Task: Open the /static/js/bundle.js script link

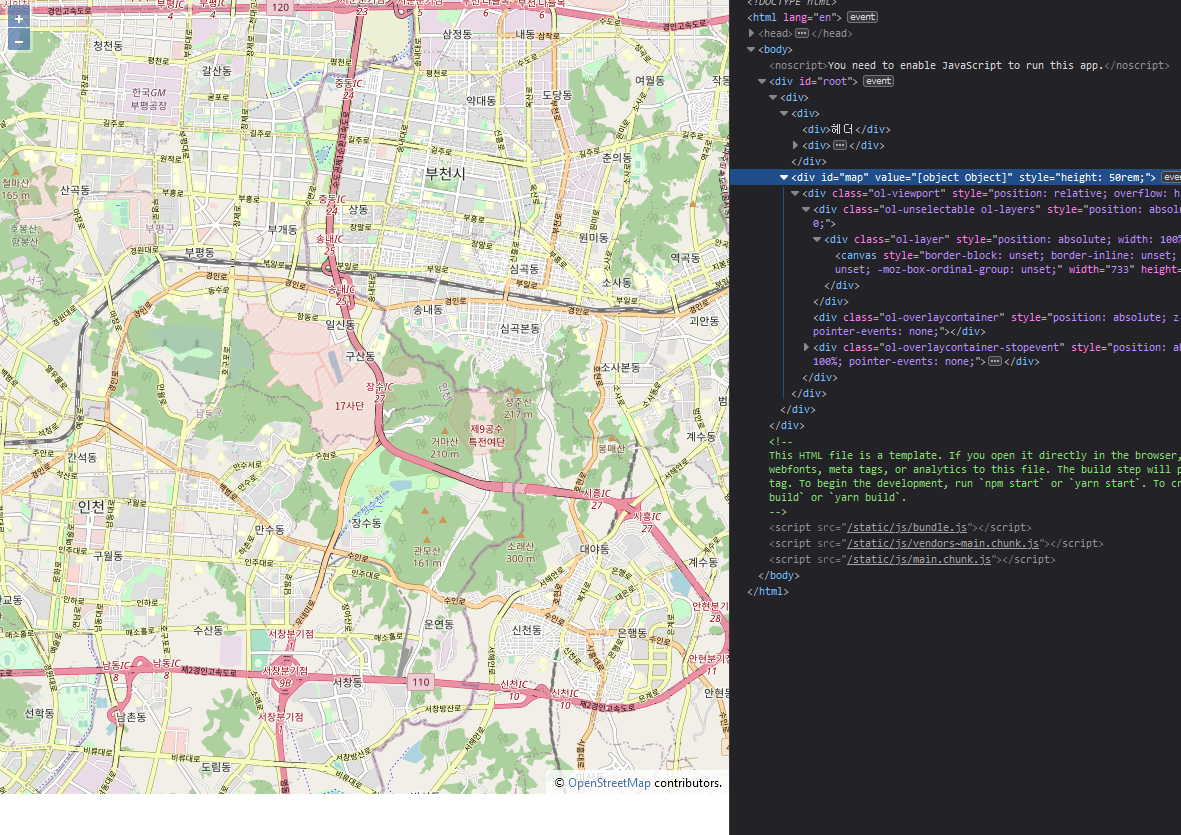Action: pos(907,528)
